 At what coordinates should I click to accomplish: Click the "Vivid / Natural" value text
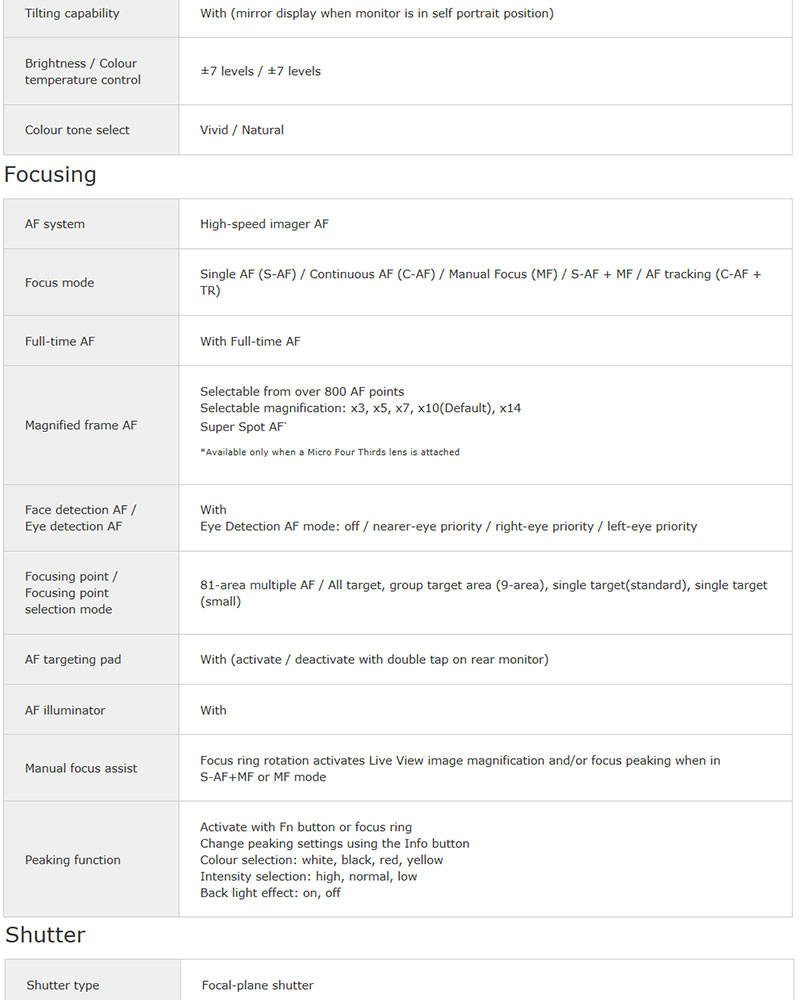242,130
